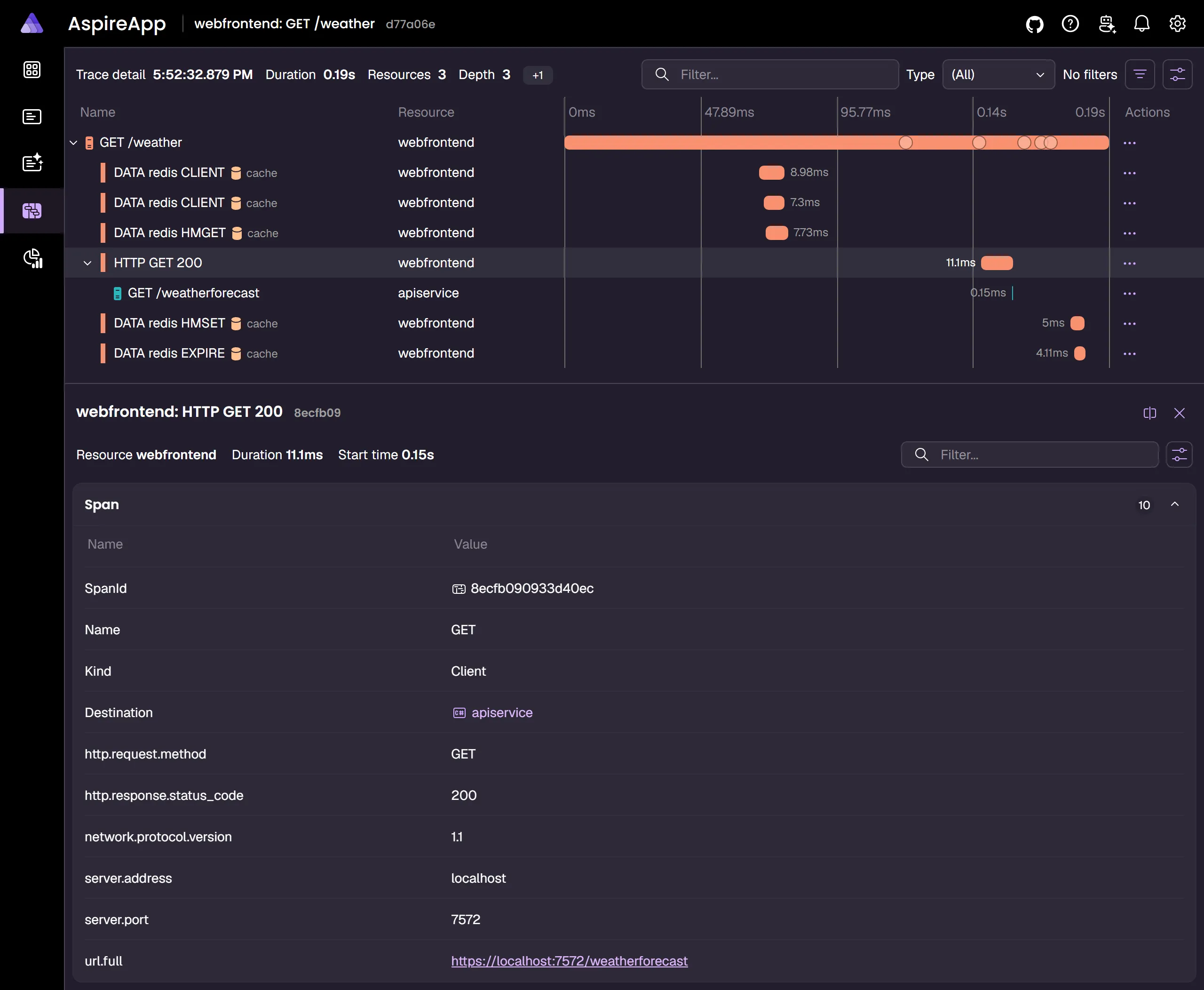Click the Resource column header
Image resolution: width=1204 pixels, height=990 pixels.
click(426, 112)
